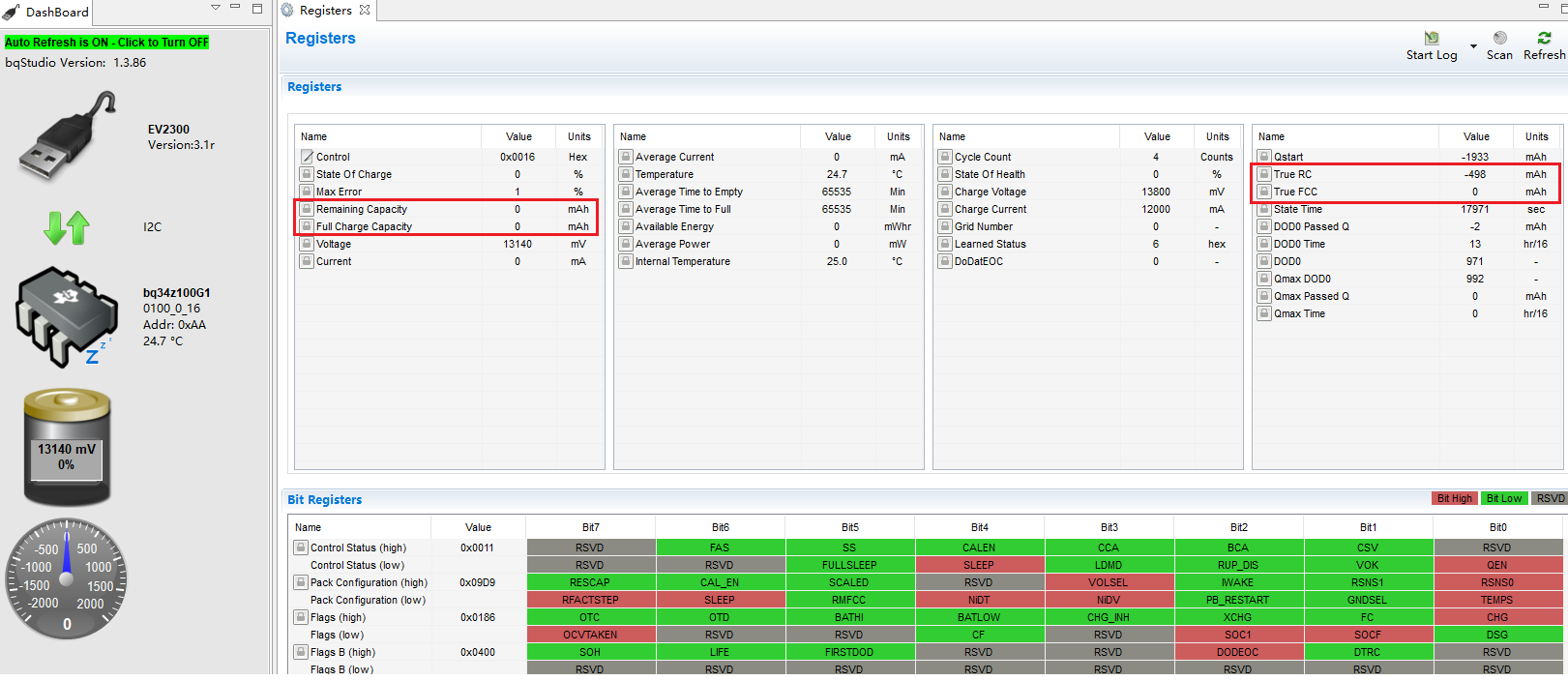Click lock icon beside State Of Charge
The width and height of the screenshot is (1568, 681).
307,174
